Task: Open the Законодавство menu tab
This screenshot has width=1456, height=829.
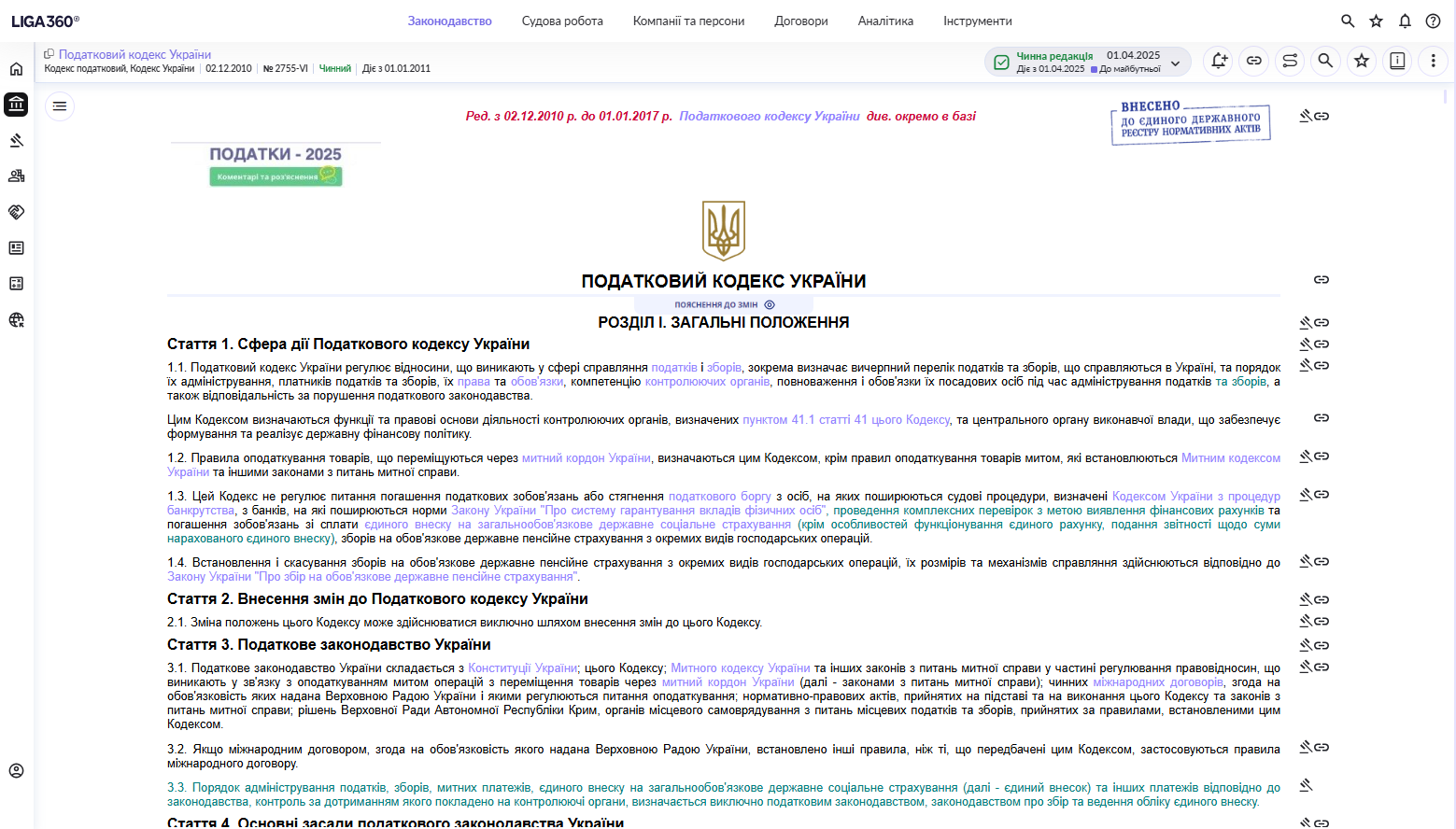Action: click(449, 21)
